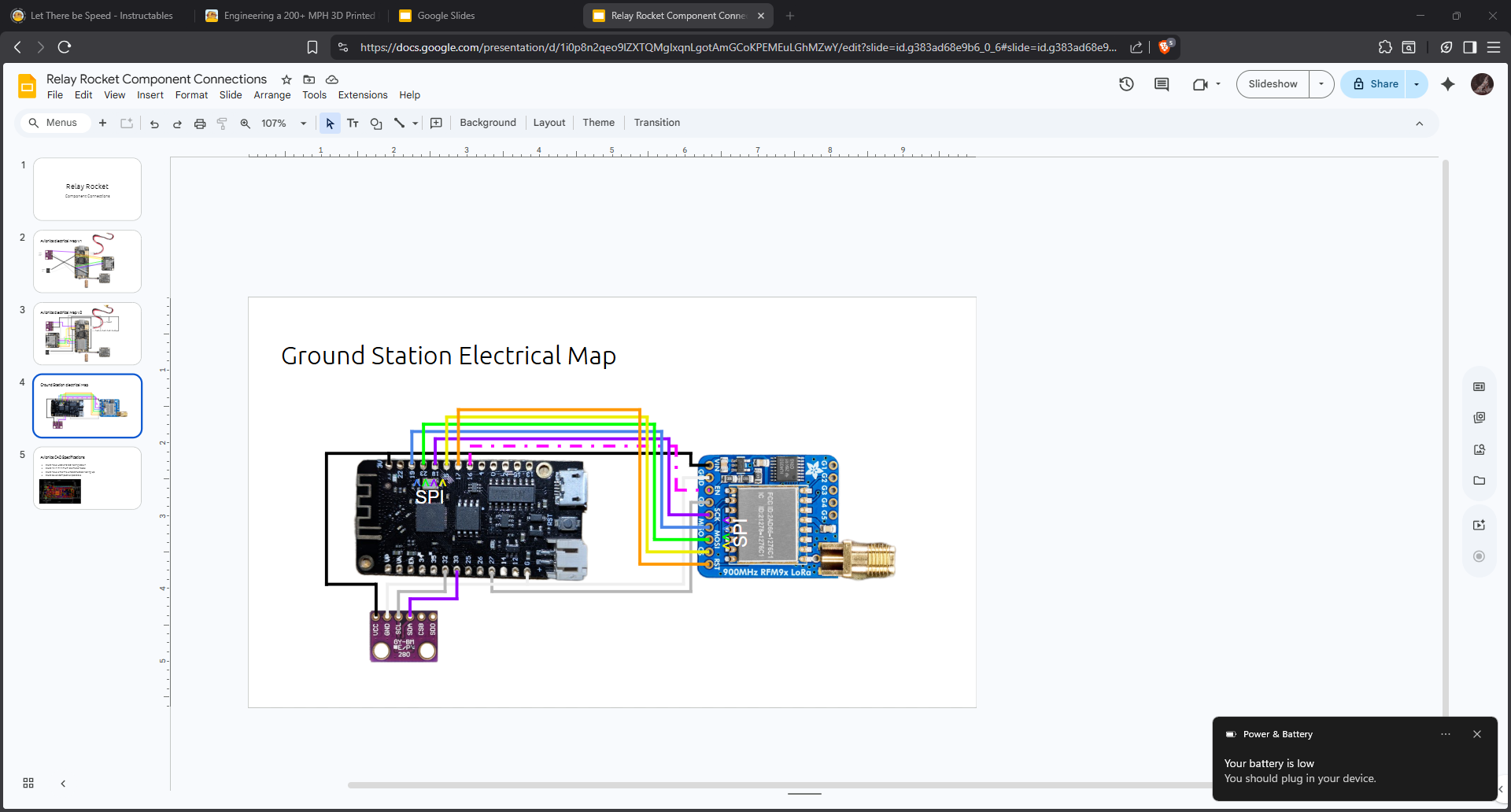Hide the menus with the chevron

(x=1420, y=124)
